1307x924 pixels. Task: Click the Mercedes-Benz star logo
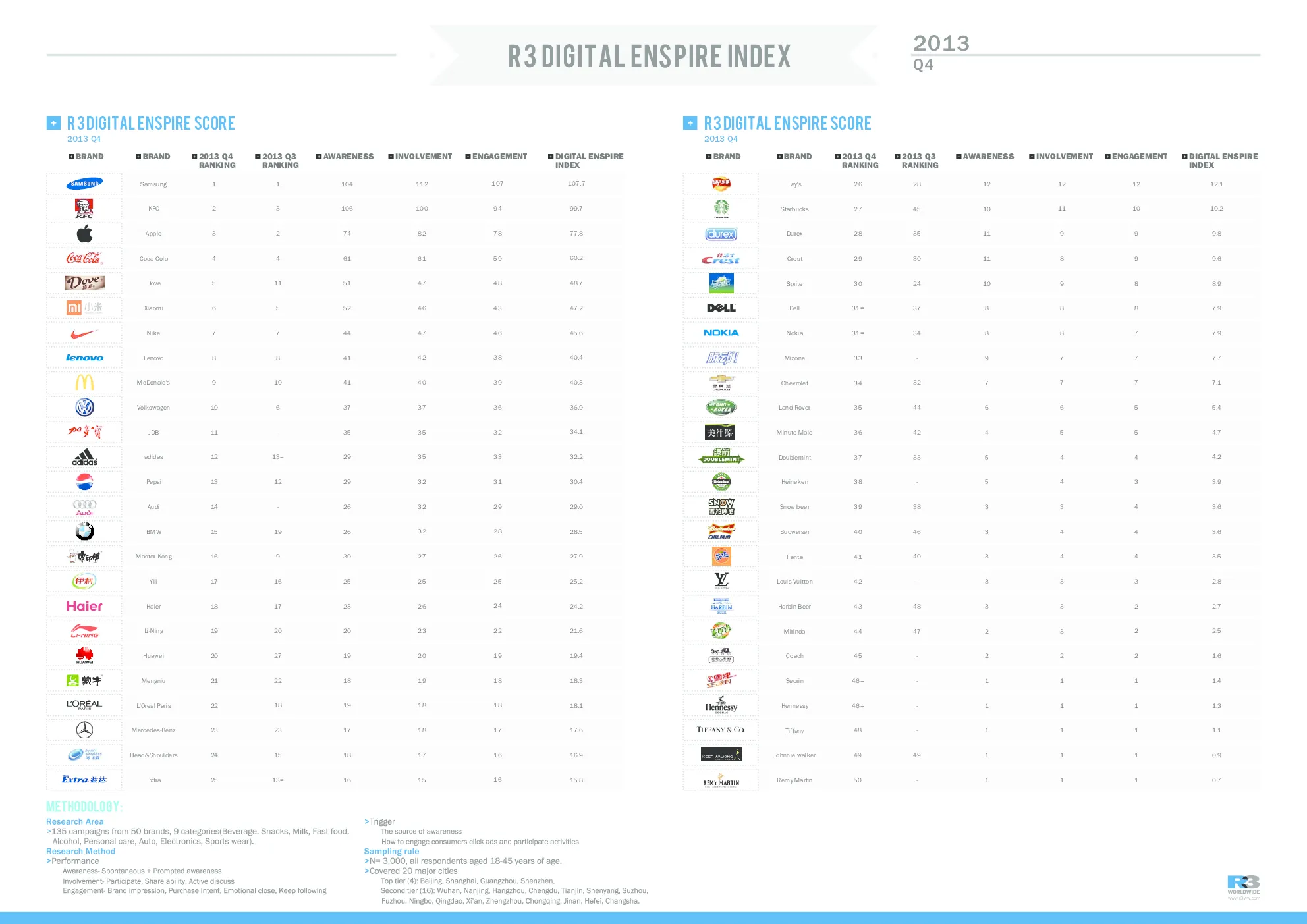pos(84,730)
